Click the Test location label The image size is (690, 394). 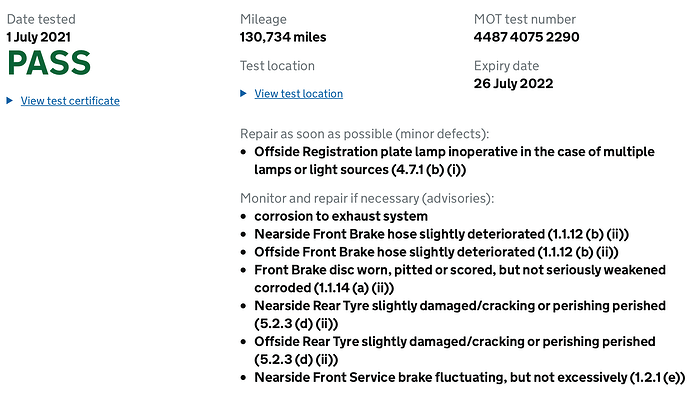tap(277, 66)
